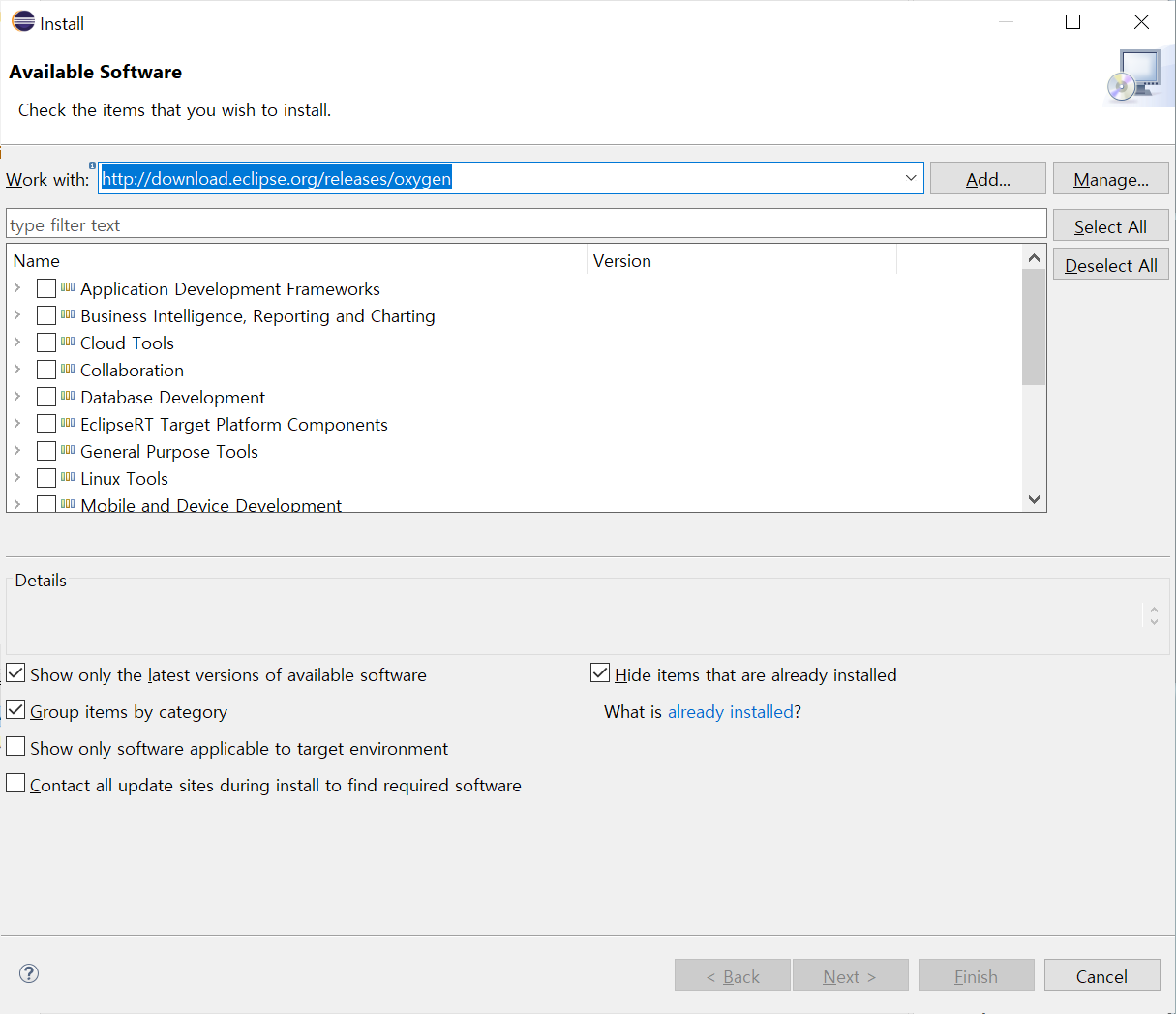Click the software list scroll up arrow
This screenshot has width=1176, height=1014.
tap(1034, 257)
